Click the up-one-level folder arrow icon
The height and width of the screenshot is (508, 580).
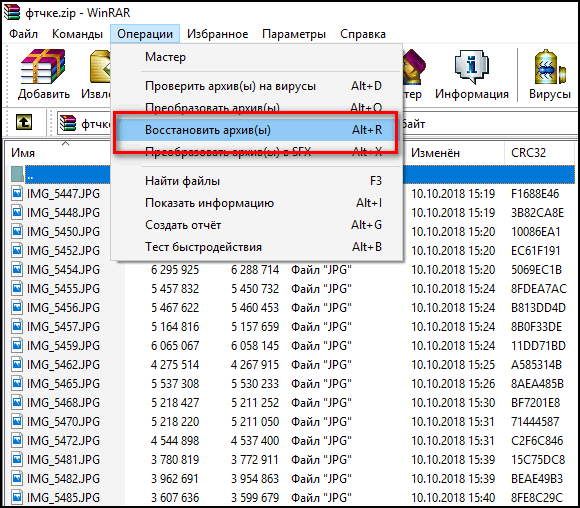[x=24, y=122]
